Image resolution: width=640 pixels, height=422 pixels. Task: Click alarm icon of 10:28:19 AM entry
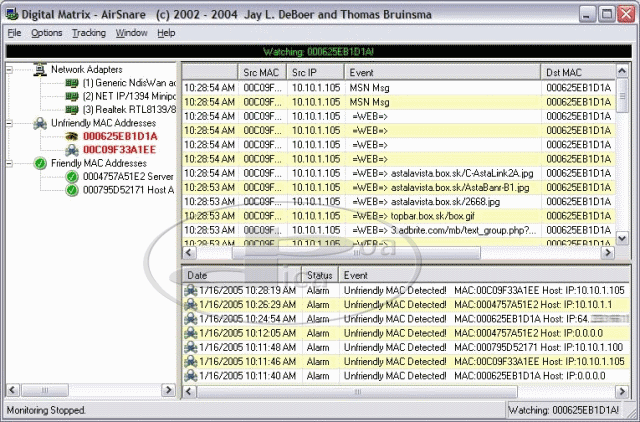(191, 290)
